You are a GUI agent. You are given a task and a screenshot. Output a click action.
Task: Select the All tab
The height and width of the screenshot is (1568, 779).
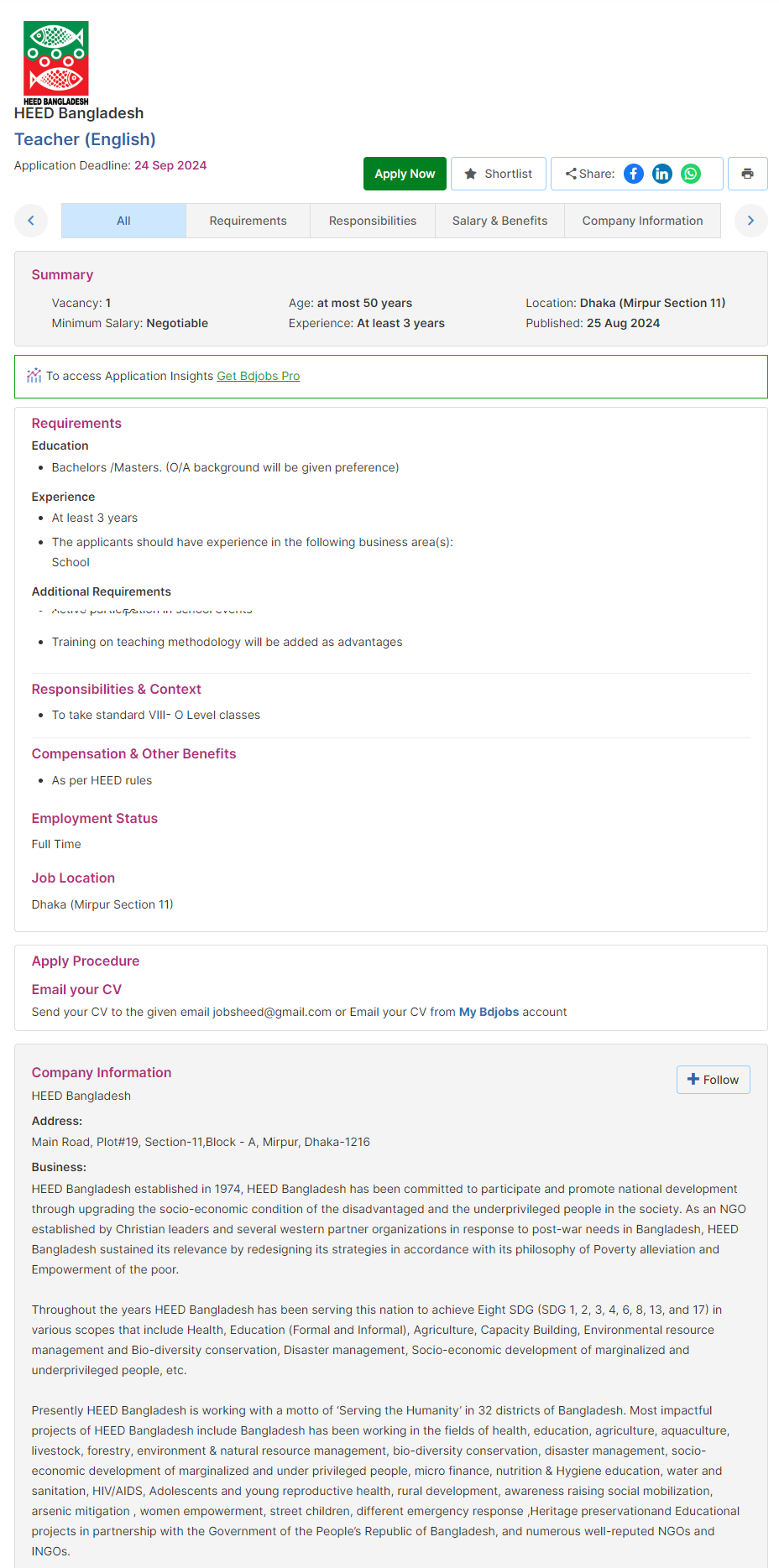(123, 221)
